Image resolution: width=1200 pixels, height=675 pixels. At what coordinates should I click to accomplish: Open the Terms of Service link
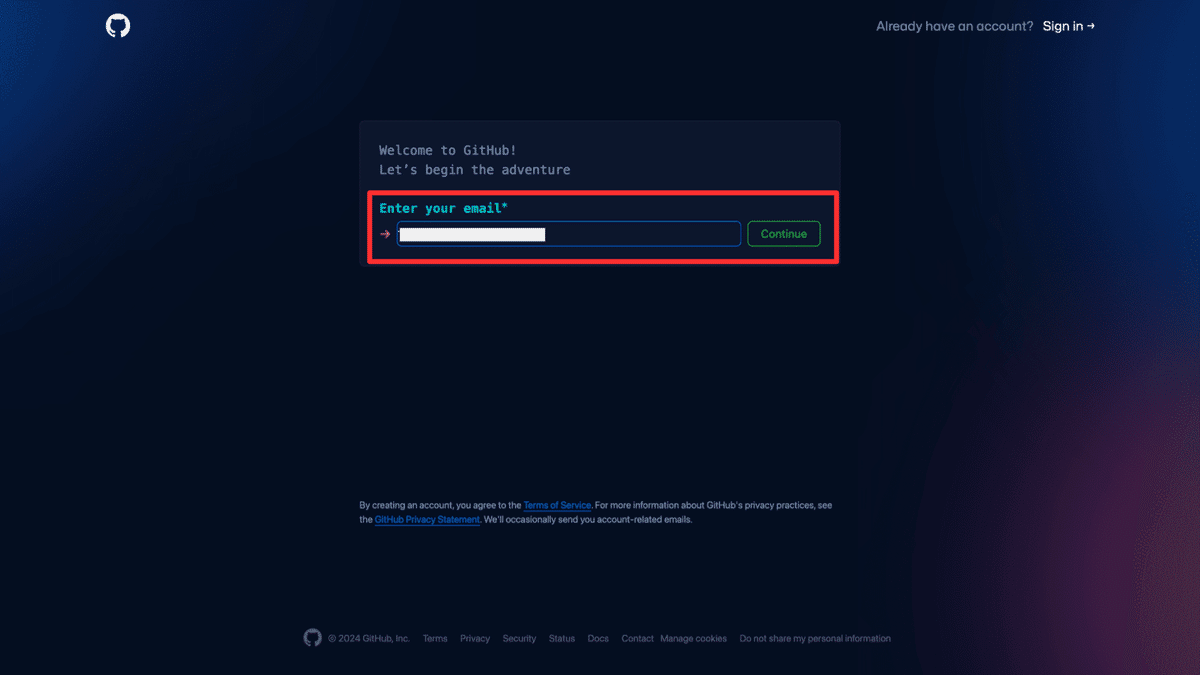(557, 505)
